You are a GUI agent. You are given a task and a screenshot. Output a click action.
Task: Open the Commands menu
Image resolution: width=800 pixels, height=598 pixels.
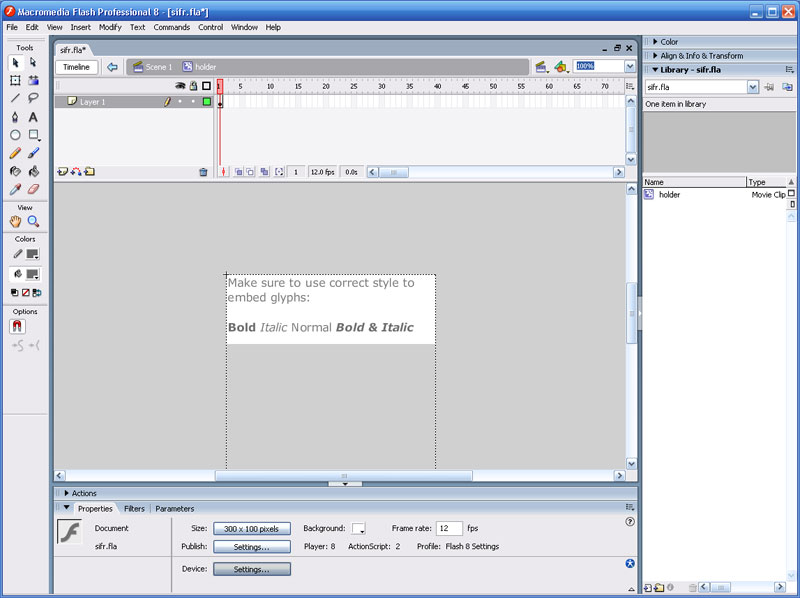pyautogui.click(x=171, y=27)
